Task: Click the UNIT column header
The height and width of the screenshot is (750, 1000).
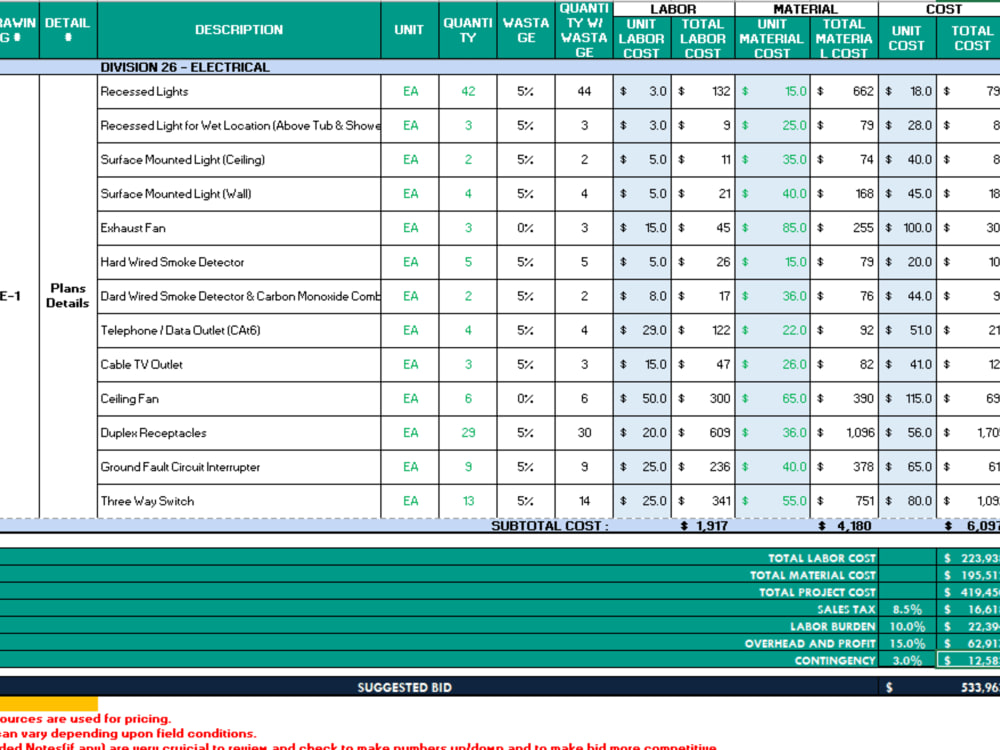Action: pos(409,30)
